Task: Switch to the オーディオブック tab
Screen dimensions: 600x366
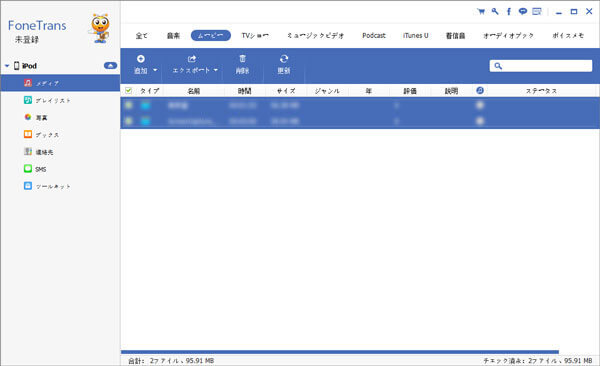Action: coord(508,36)
